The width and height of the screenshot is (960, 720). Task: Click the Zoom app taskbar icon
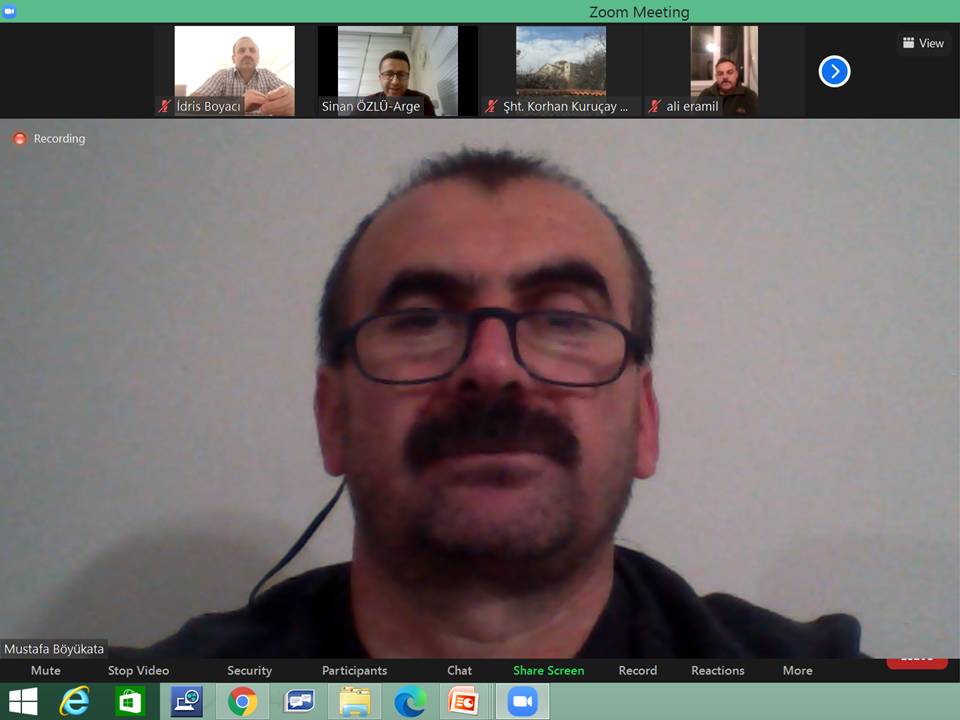(x=522, y=701)
